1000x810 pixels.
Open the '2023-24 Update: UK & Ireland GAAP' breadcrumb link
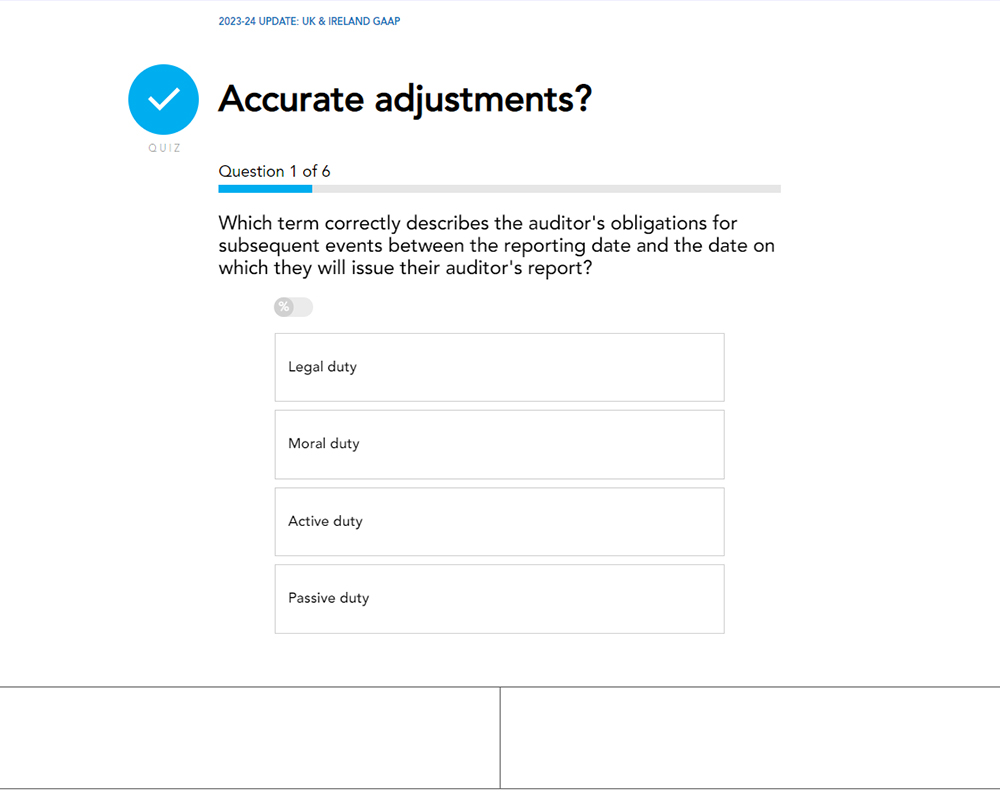click(x=309, y=21)
